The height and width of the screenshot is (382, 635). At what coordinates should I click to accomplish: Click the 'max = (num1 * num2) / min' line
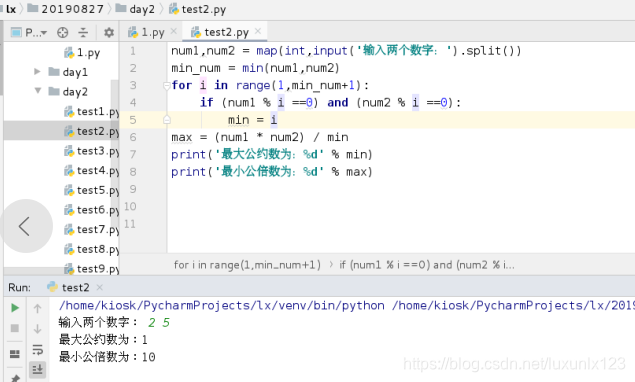click(260, 137)
